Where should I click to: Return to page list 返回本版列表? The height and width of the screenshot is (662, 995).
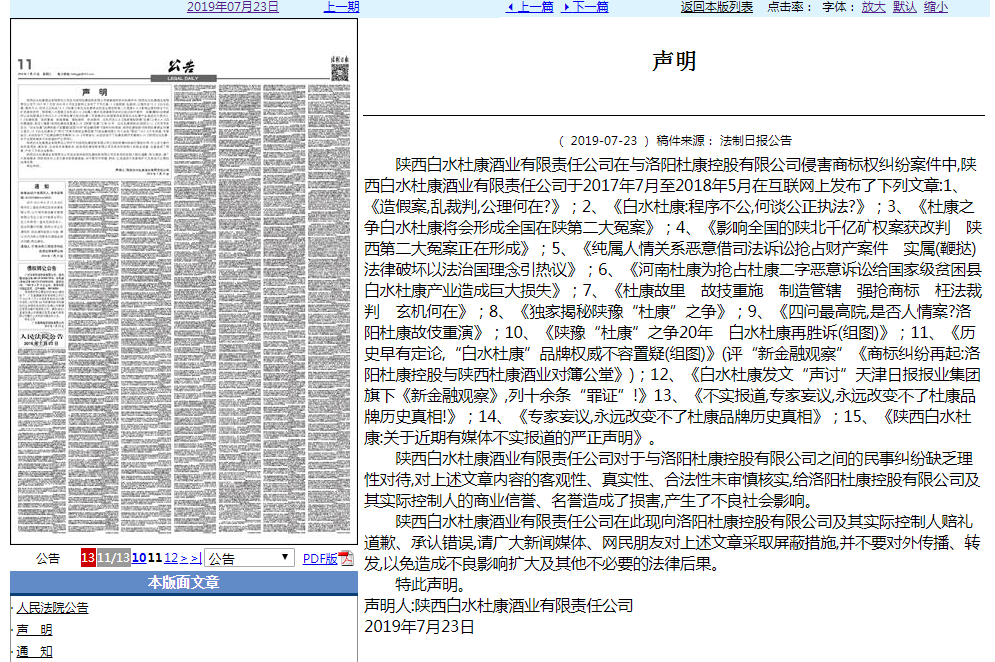716,7
